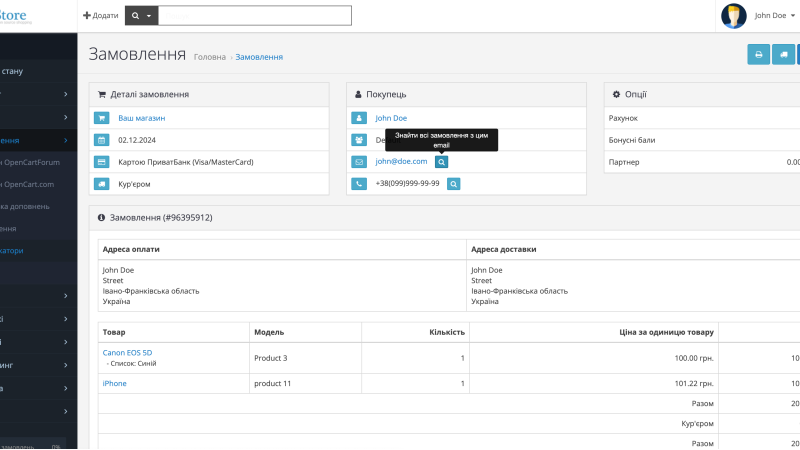The image size is (800, 450).
Task: Focus the top search input field
Action: [255, 16]
